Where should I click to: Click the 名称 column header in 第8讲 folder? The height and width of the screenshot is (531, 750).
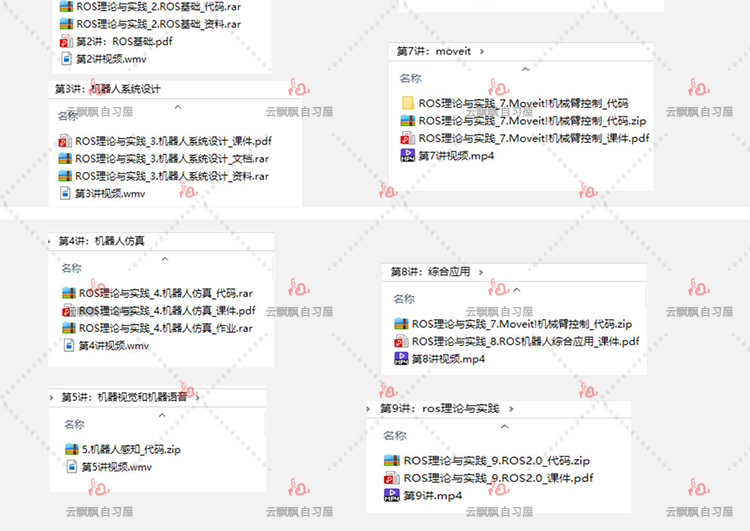pos(404,299)
